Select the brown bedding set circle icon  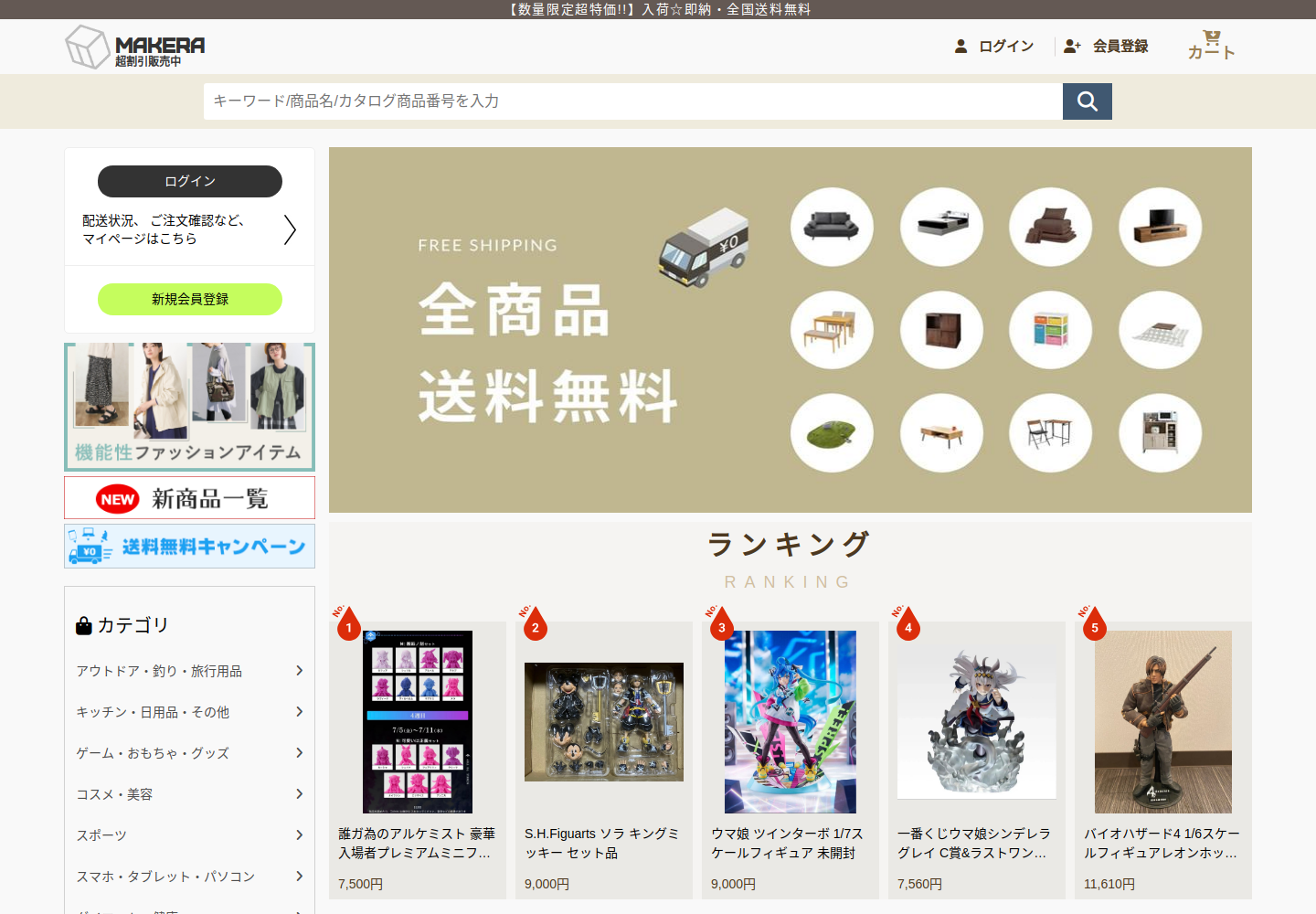pyautogui.click(x=1051, y=227)
